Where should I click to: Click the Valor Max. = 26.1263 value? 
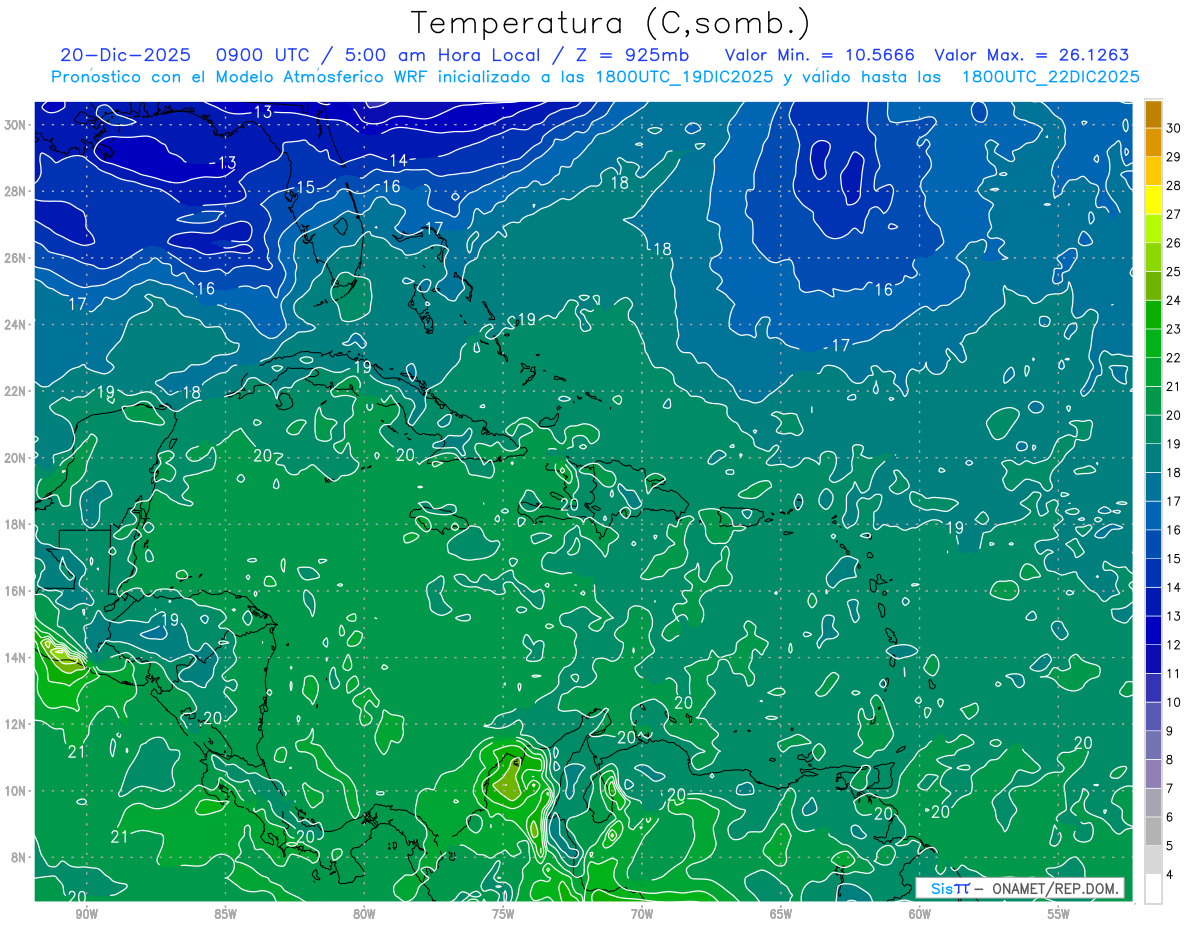click(x=1031, y=55)
